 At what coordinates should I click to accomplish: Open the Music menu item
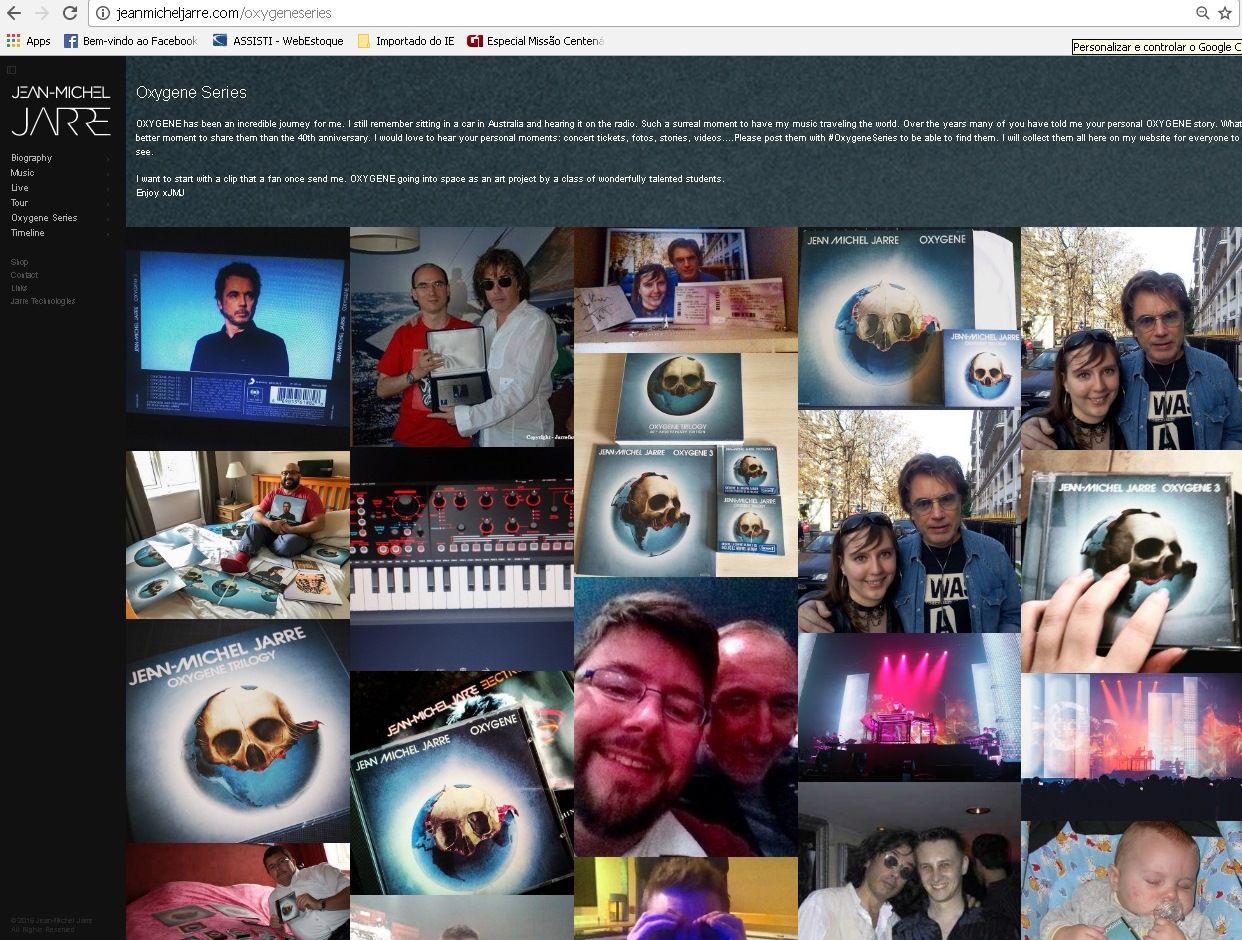click(22, 173)
